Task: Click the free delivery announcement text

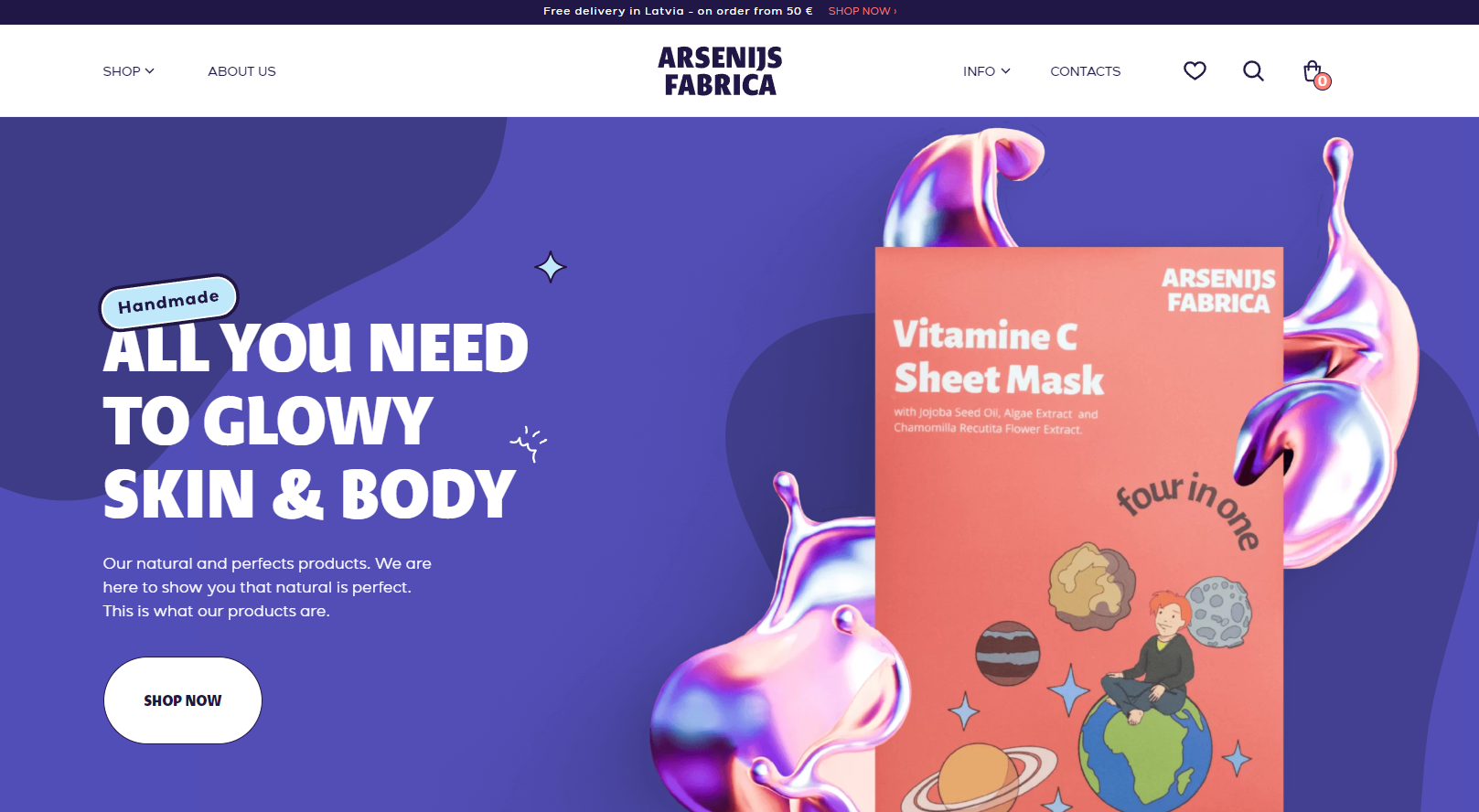Action: 678,11
